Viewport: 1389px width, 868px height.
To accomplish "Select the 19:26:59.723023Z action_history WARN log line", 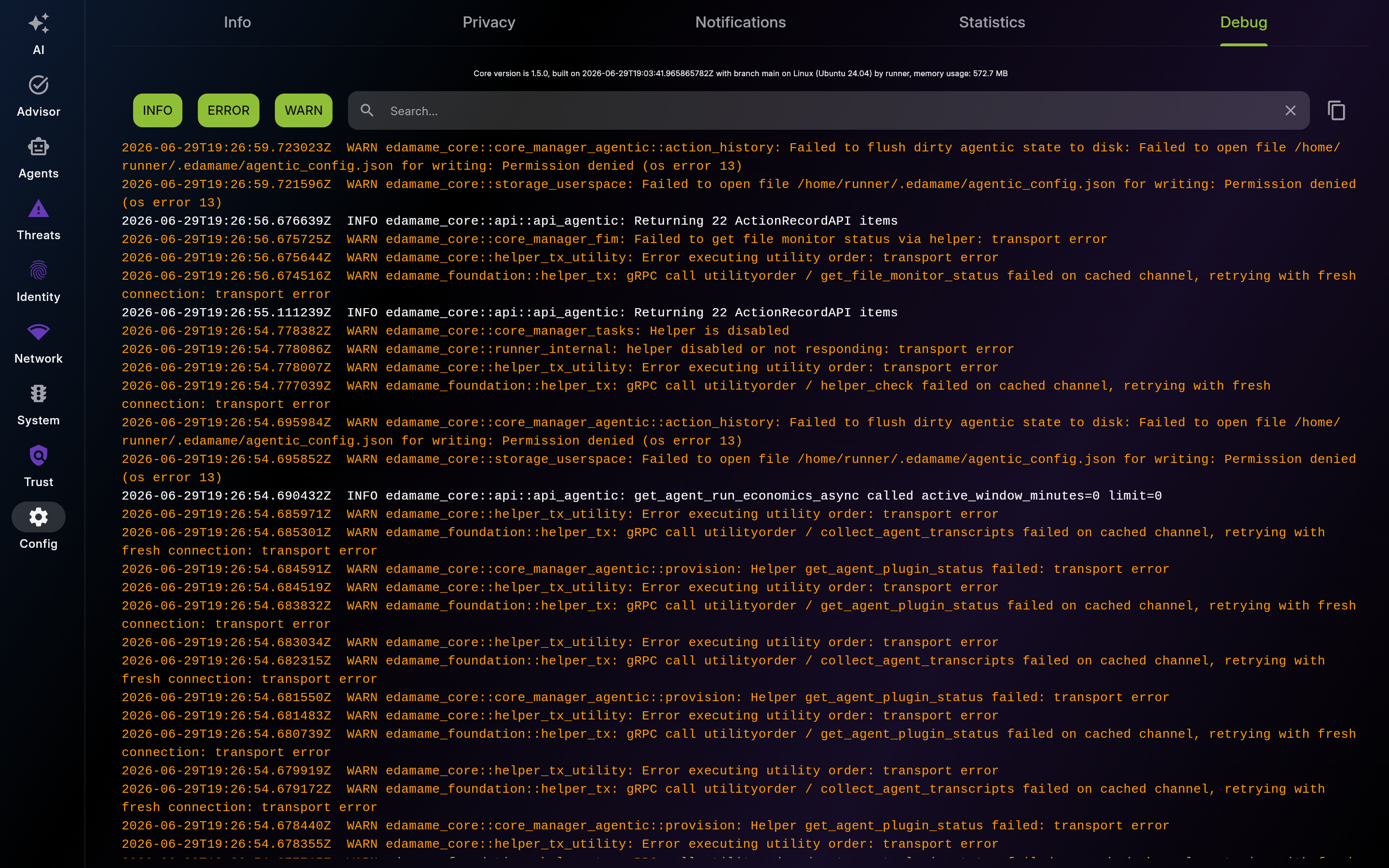I will (x=731, y=157).
